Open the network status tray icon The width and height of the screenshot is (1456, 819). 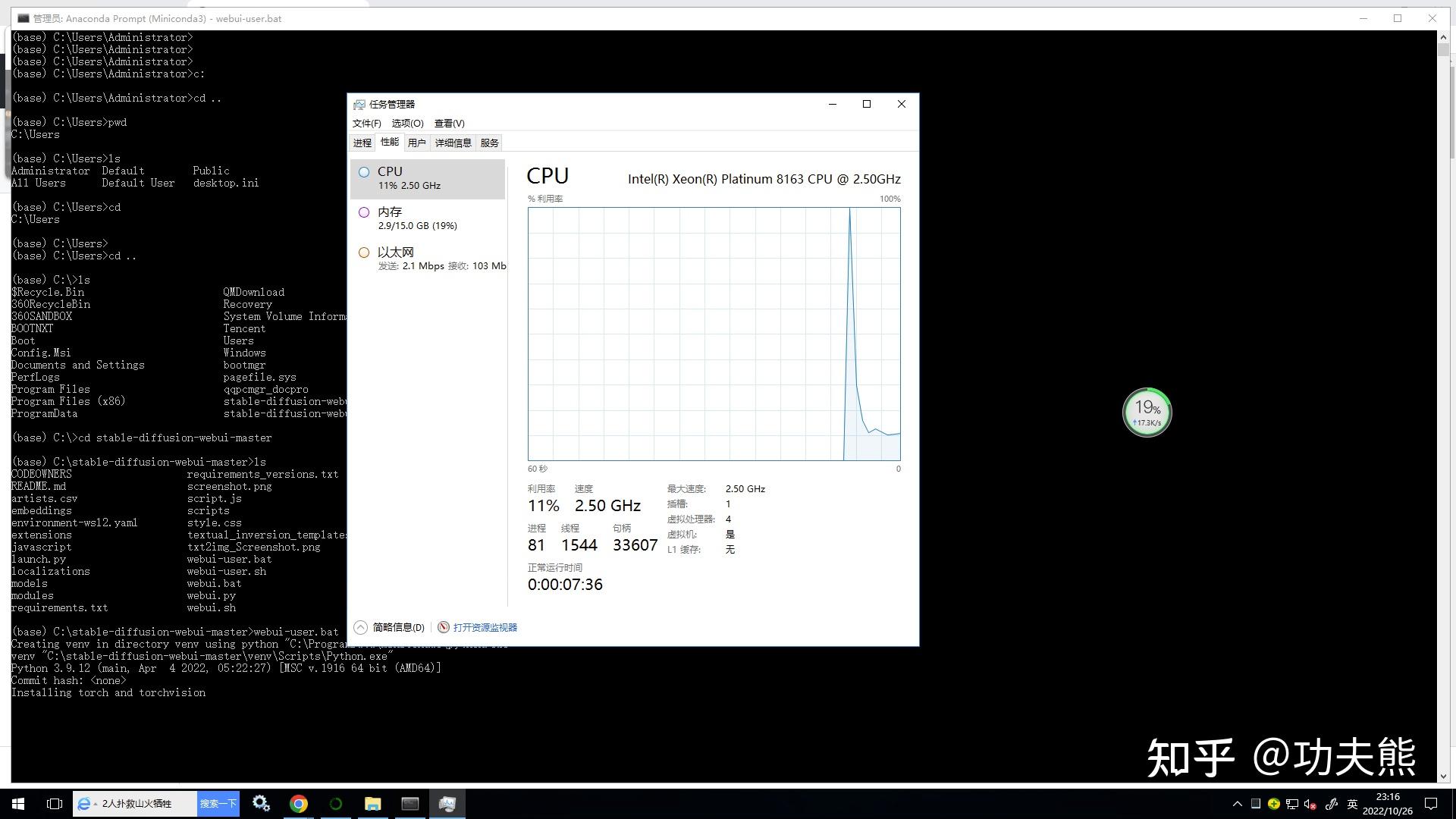1292,804
